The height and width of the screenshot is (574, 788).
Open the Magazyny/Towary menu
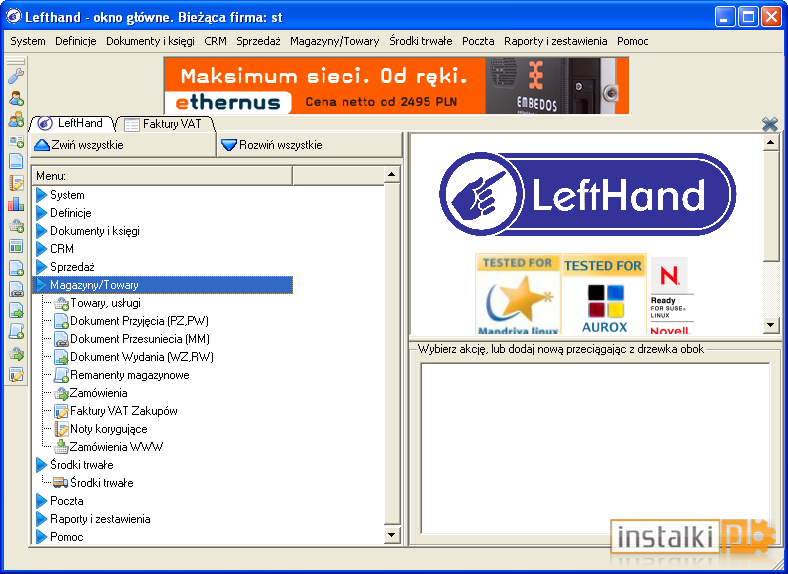(x=335, y=41)
